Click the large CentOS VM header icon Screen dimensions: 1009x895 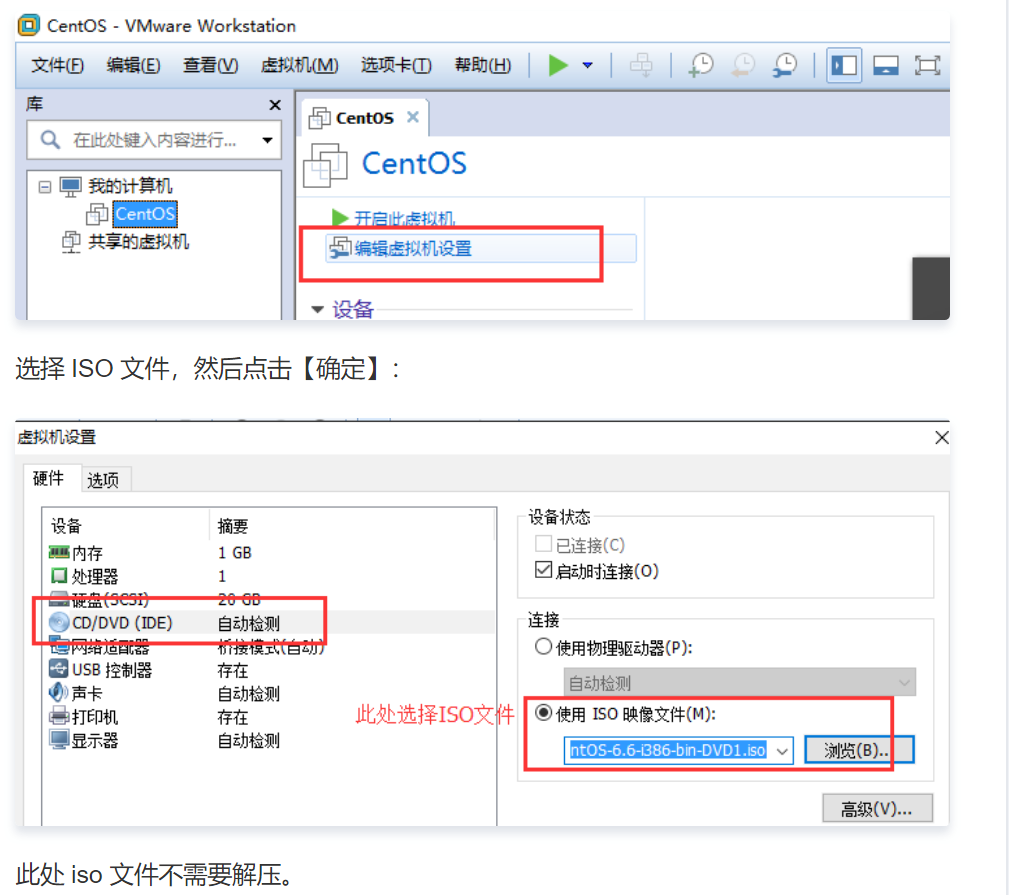coord(325,165)
